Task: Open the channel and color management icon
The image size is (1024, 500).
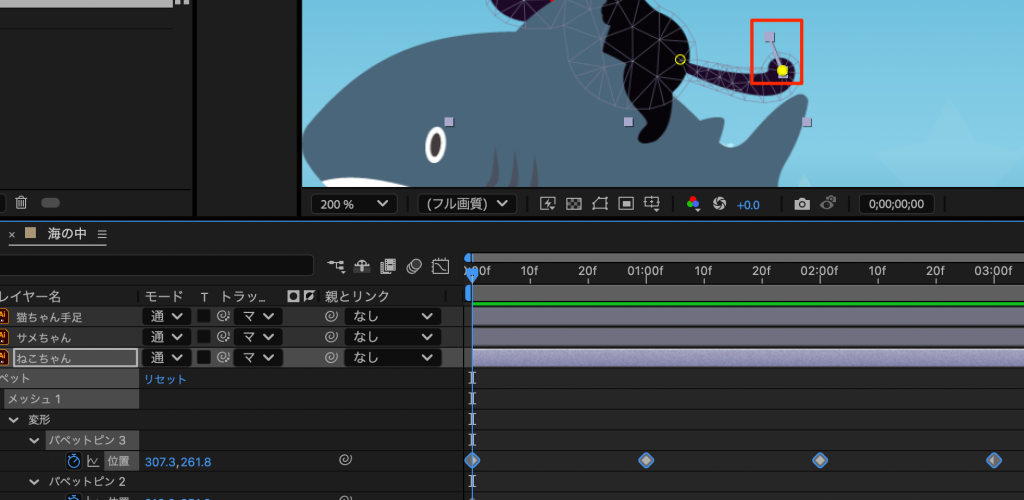Action: click(x=693, y=204)
